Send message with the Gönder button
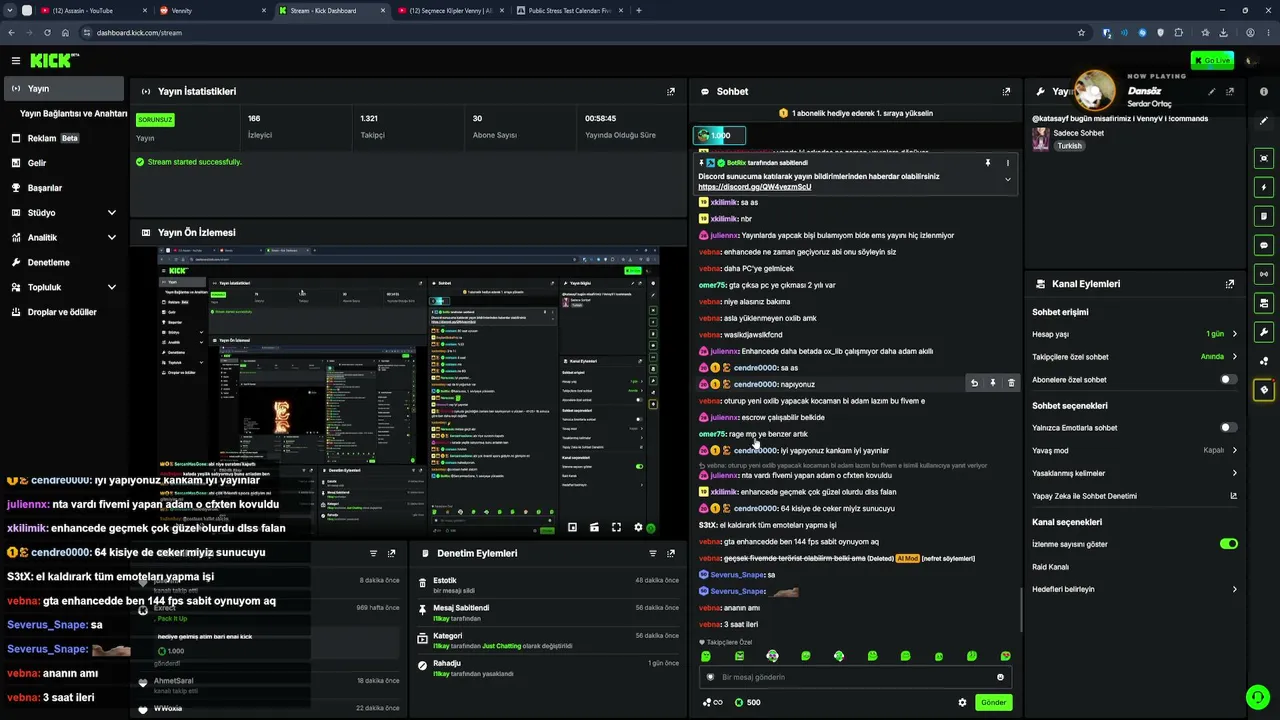This screenshot has width=1280, height=720. (993, 702)
